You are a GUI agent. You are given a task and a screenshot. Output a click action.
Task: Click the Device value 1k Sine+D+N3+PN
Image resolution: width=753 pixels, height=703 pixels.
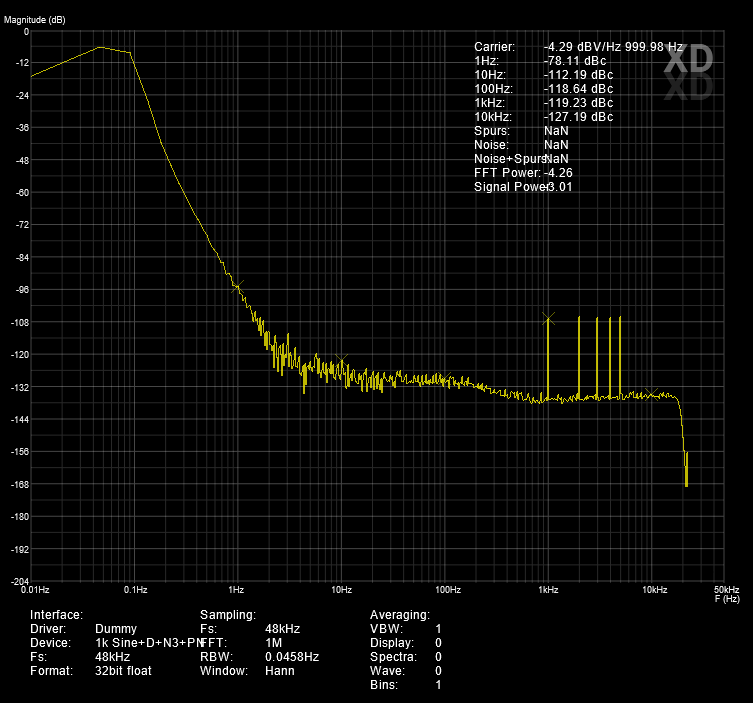149,642
